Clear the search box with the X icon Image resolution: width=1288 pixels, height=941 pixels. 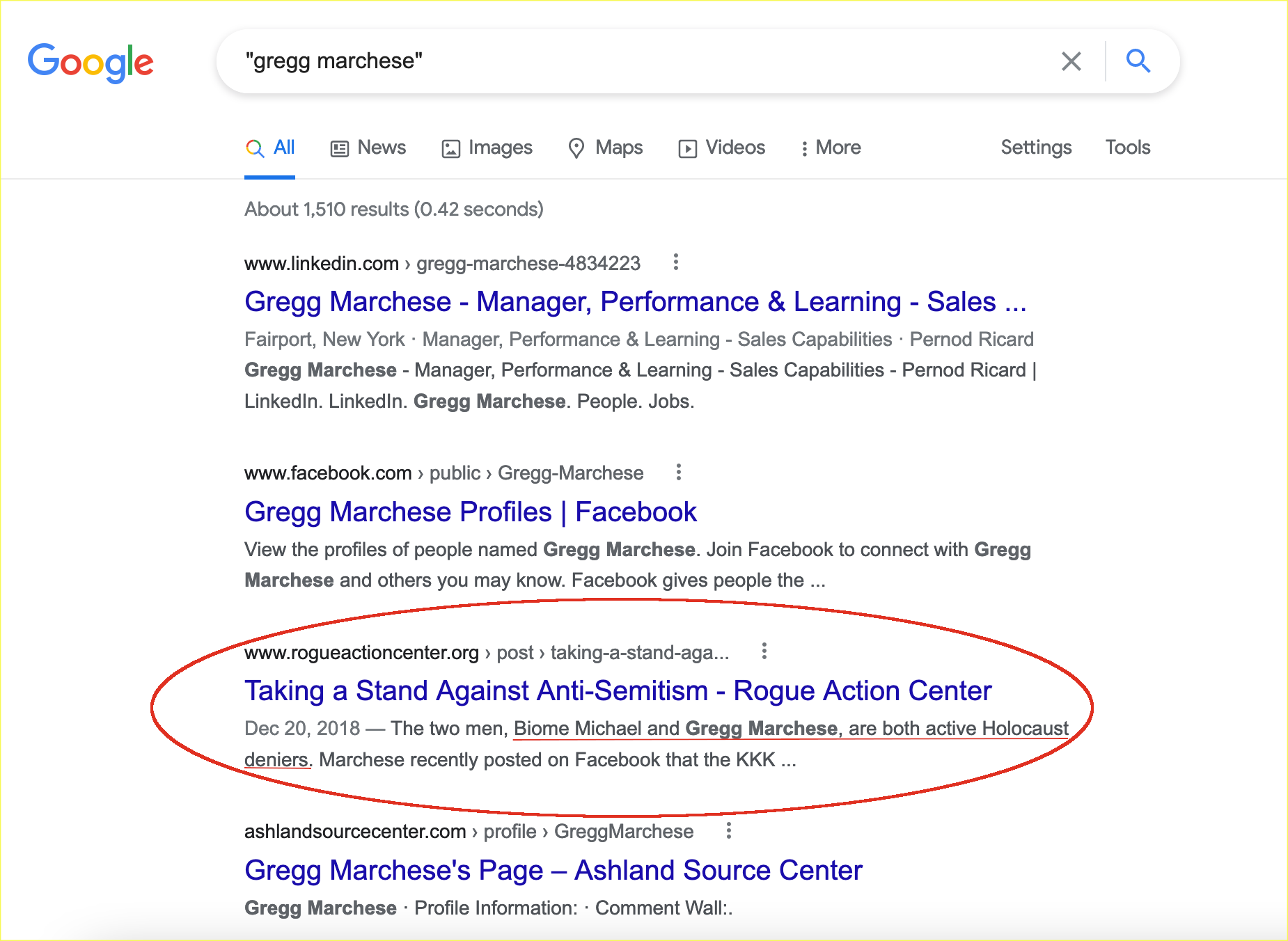1071,61
